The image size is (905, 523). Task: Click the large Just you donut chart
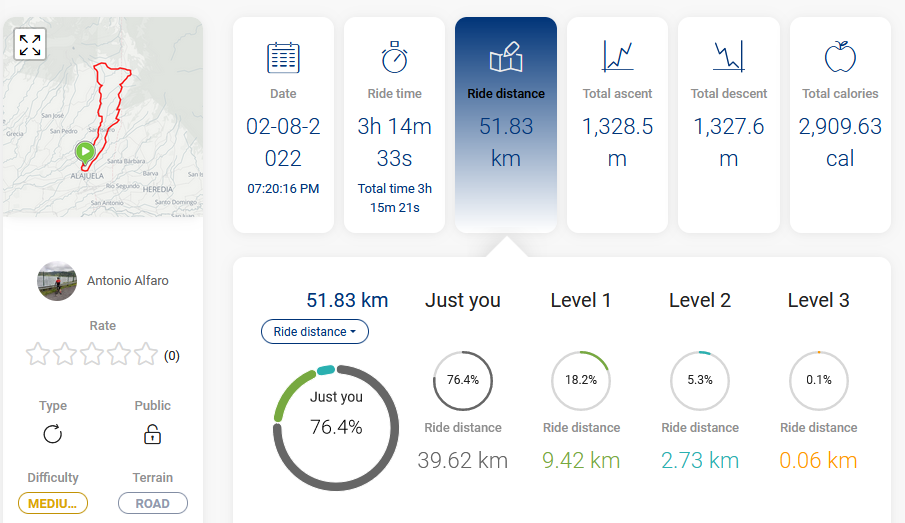pyautogui.click(x=336, y=428)
